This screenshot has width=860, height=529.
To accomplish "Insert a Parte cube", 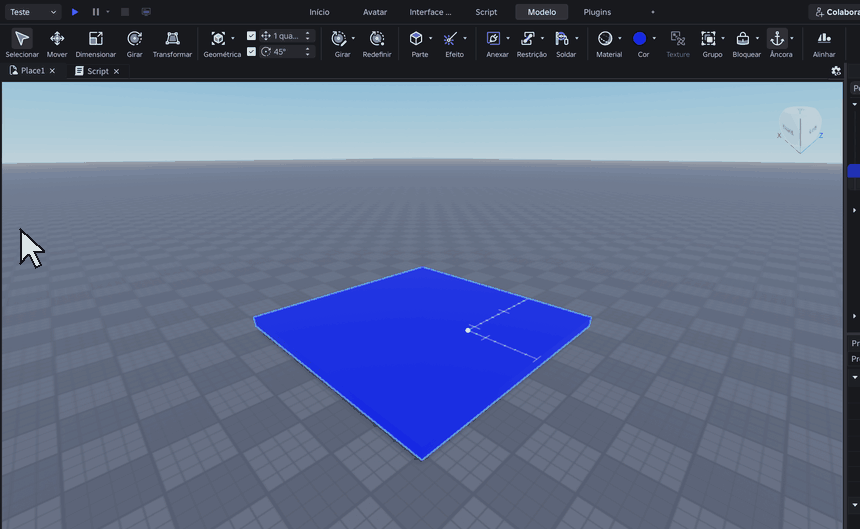I will click(x=416, y=38).
